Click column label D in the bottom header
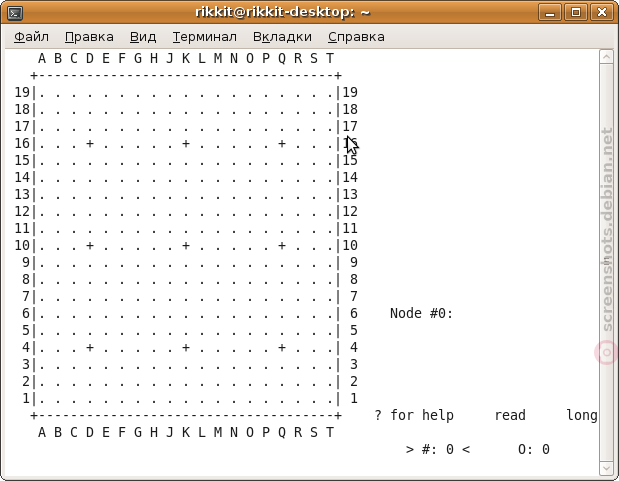This screenshot has width=619, height=481. (x=90, y=432)
